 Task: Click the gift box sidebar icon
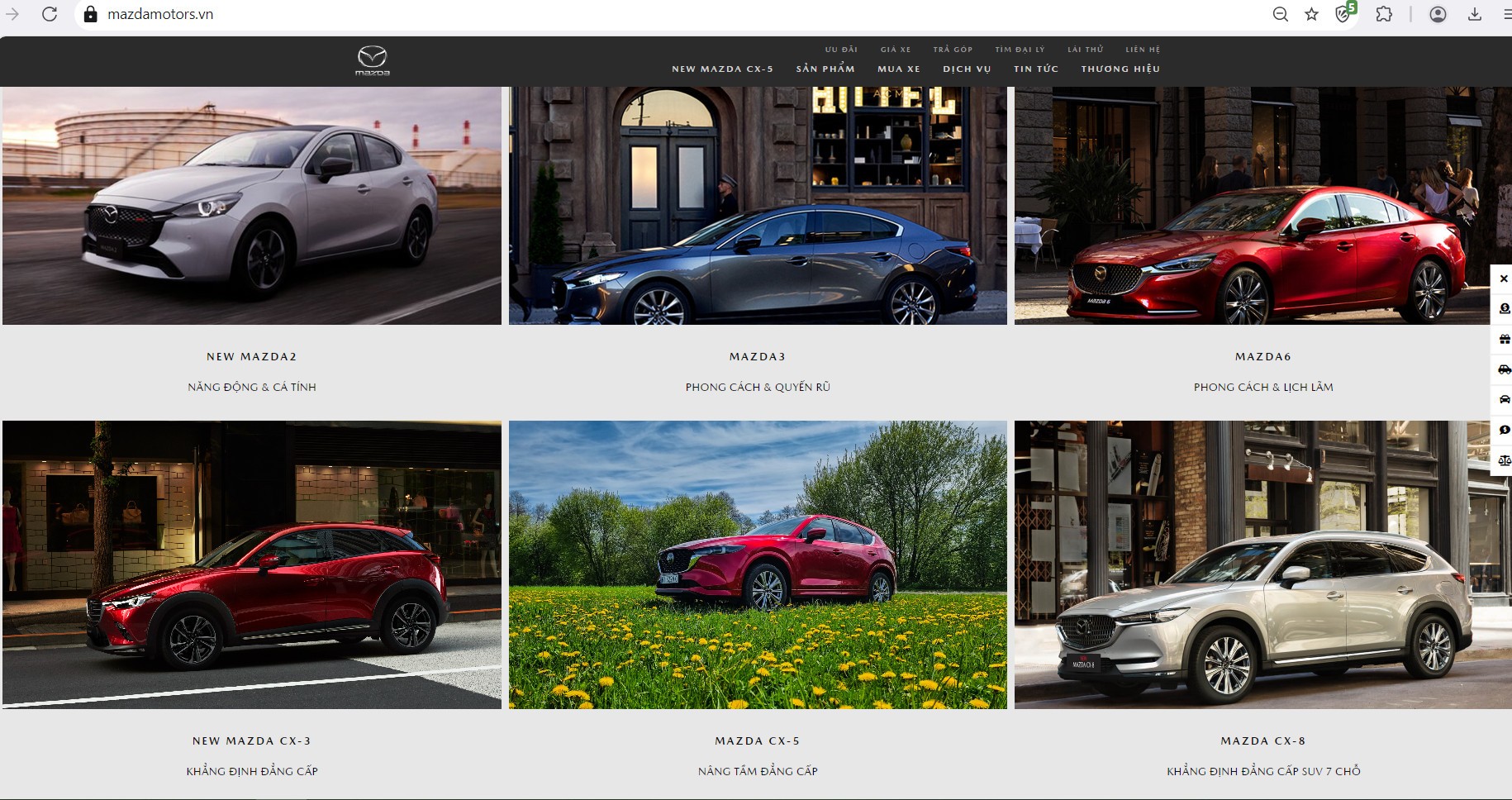point(1504,339)
